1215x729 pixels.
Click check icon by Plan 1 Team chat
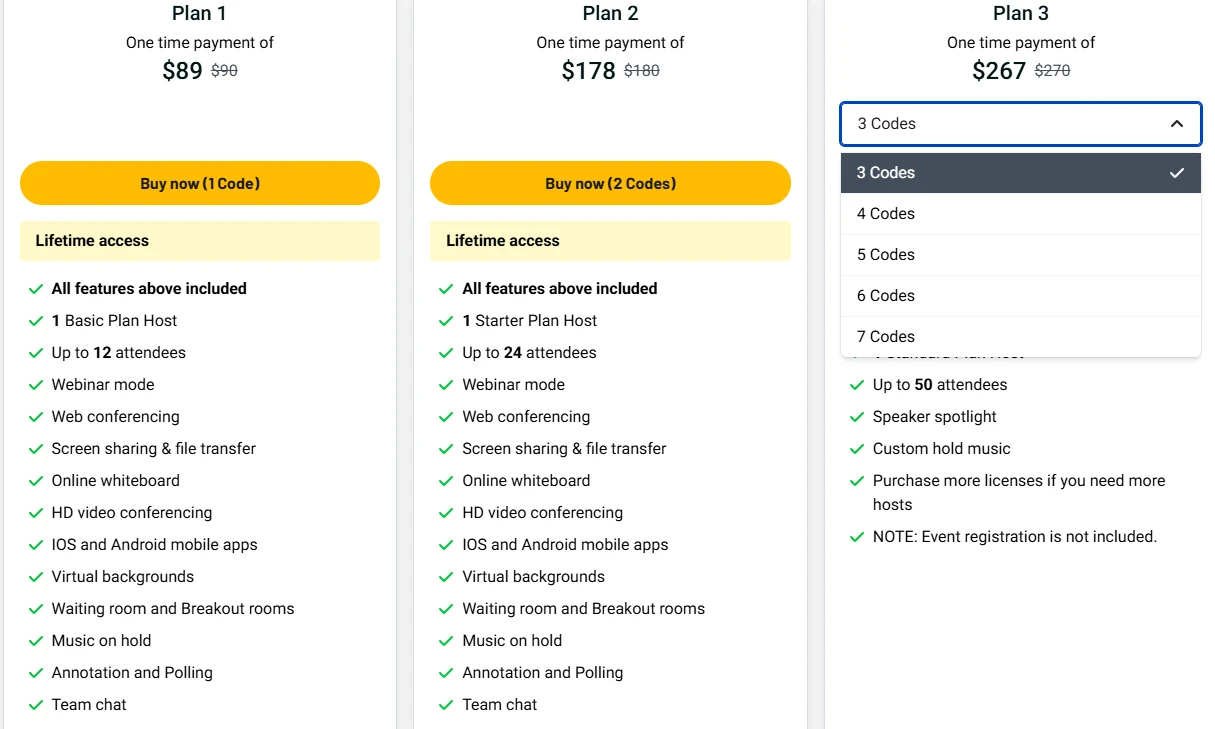[x=36, y=705]
